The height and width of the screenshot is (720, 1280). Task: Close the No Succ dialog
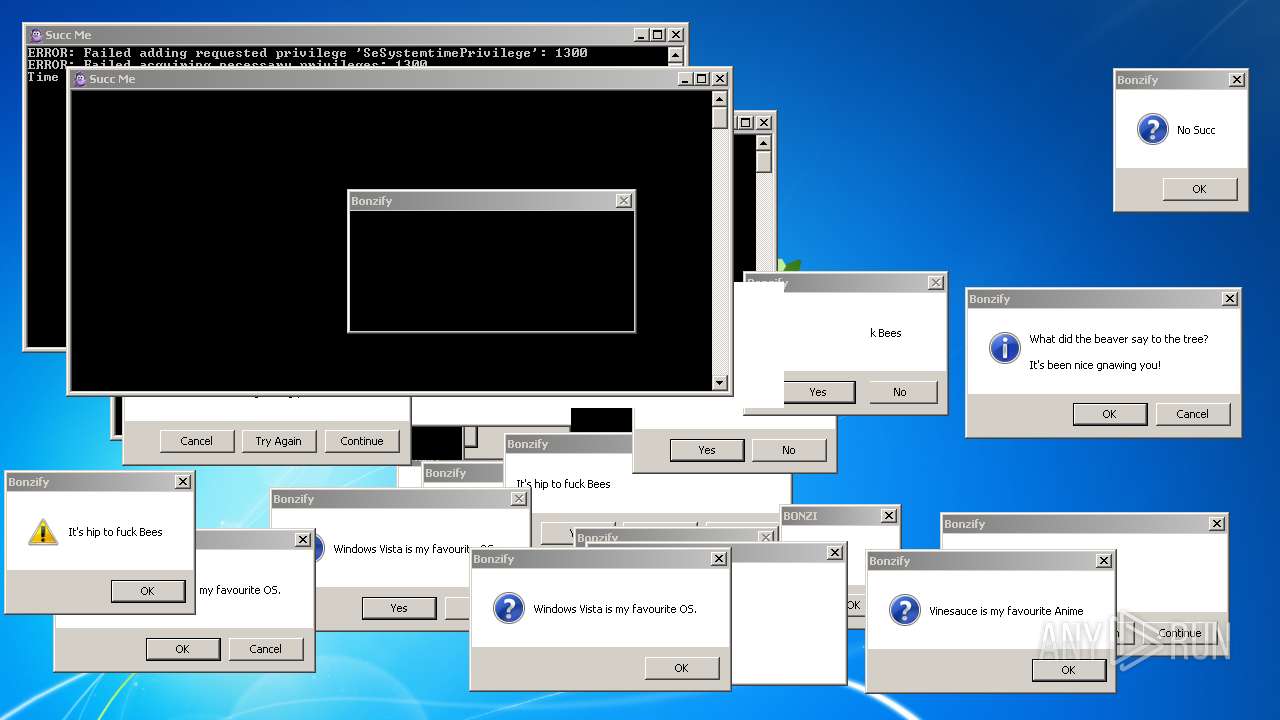click(1237, 80)
